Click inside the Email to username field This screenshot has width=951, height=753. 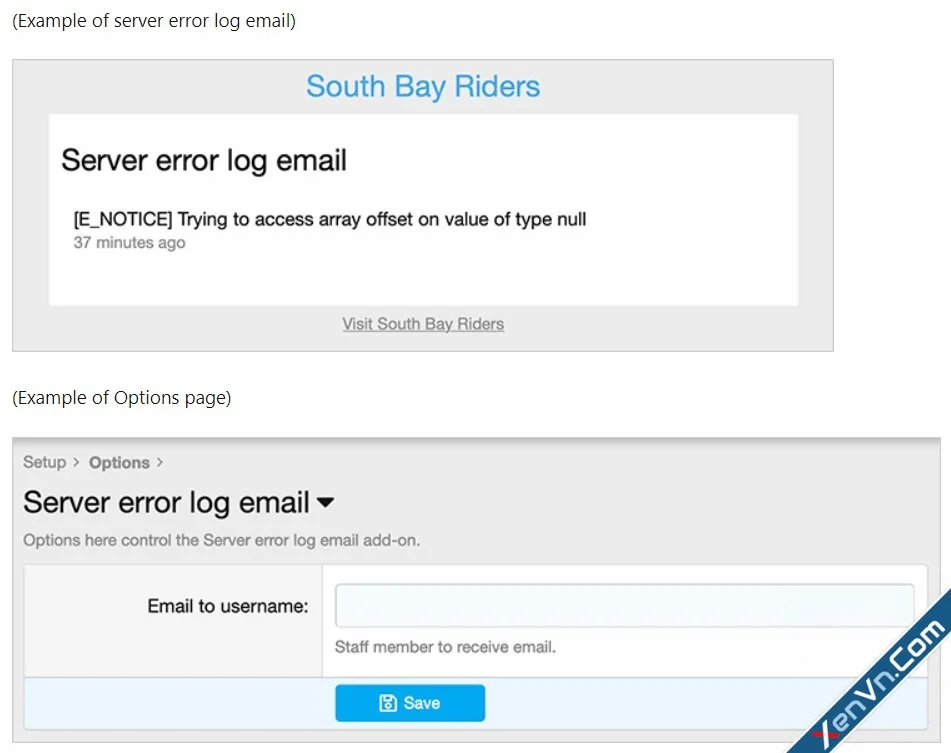pos(624,604)
